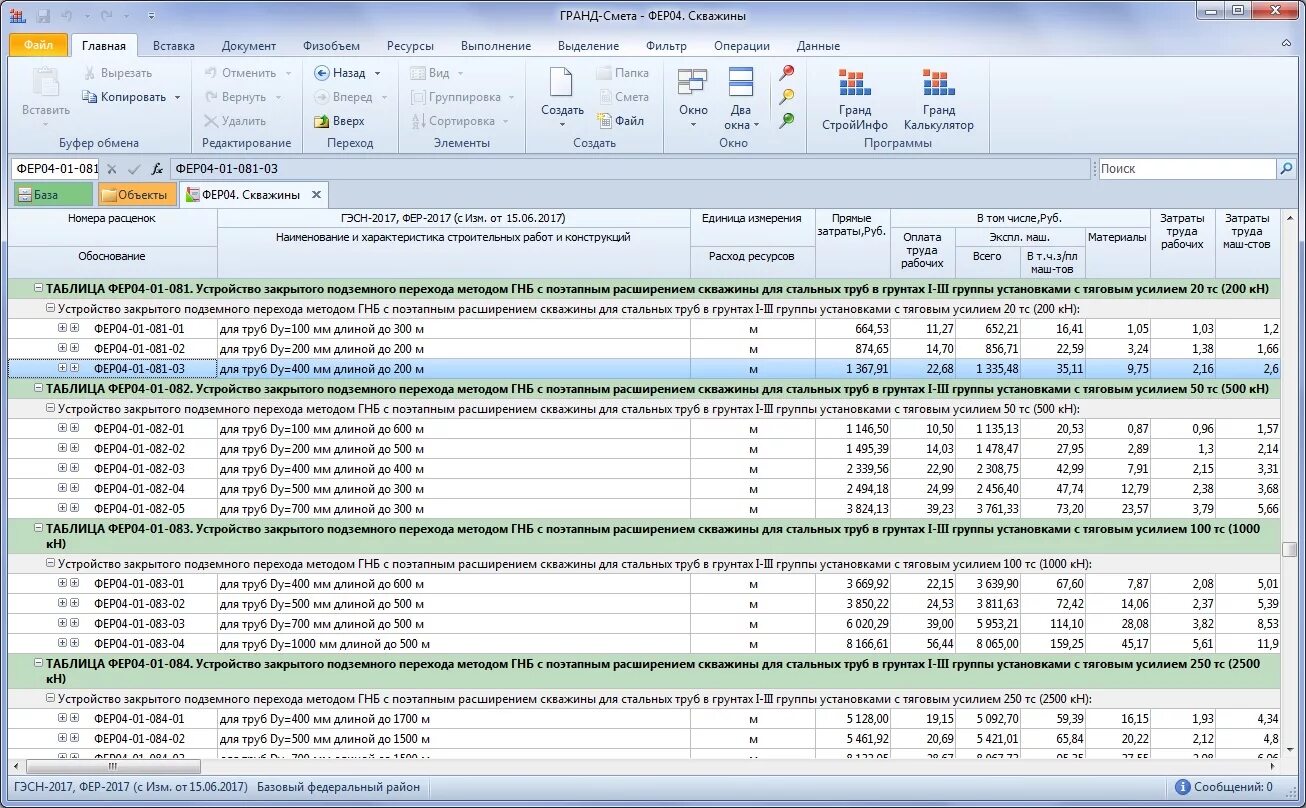Click the Группировка button
The height and width of the screenshot is (808, 1306).
pyautogui.click(x=455, y=97)
